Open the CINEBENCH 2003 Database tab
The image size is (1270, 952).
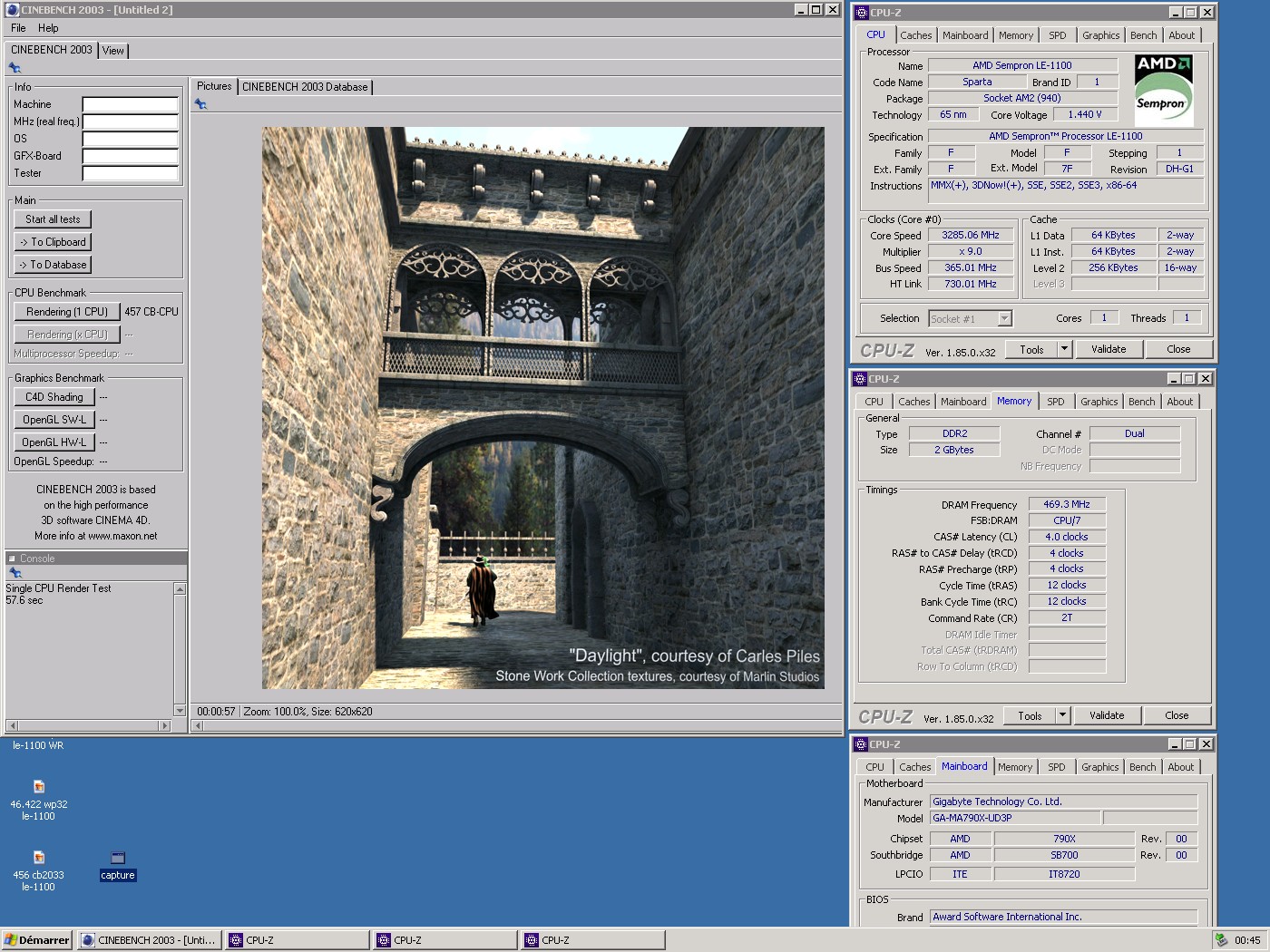click(x=305, y=87)
